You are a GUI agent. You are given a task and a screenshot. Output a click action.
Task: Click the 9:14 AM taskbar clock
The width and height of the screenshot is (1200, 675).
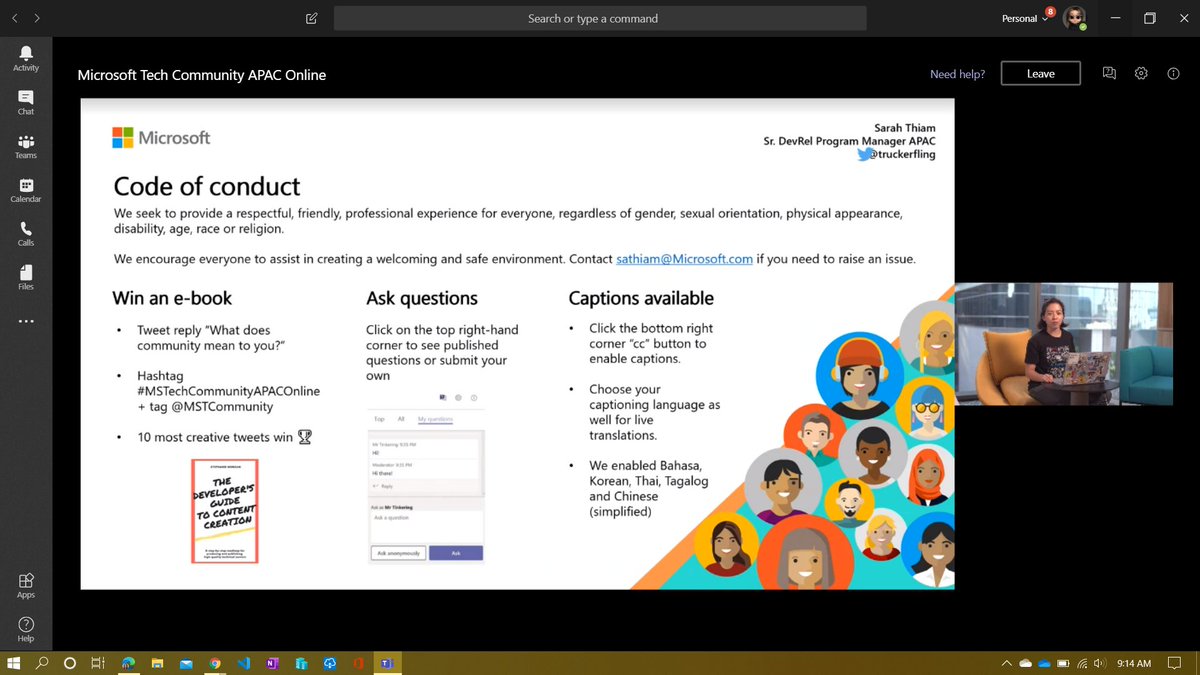tap(1135, 664)
